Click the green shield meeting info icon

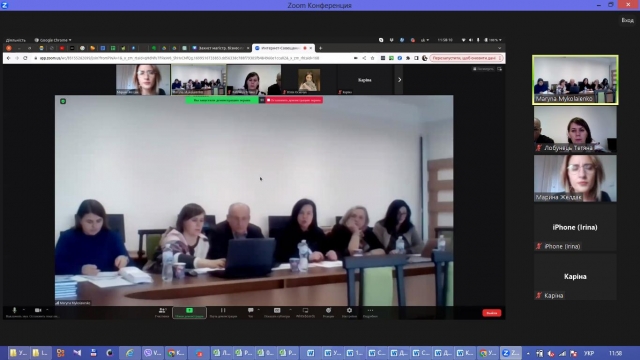point(63,101)
